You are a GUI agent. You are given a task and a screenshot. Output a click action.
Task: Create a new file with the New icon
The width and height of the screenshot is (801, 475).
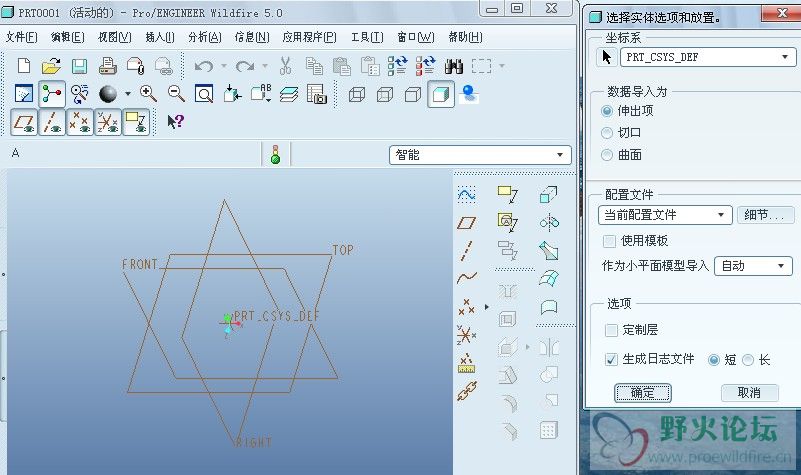[24, 66]
